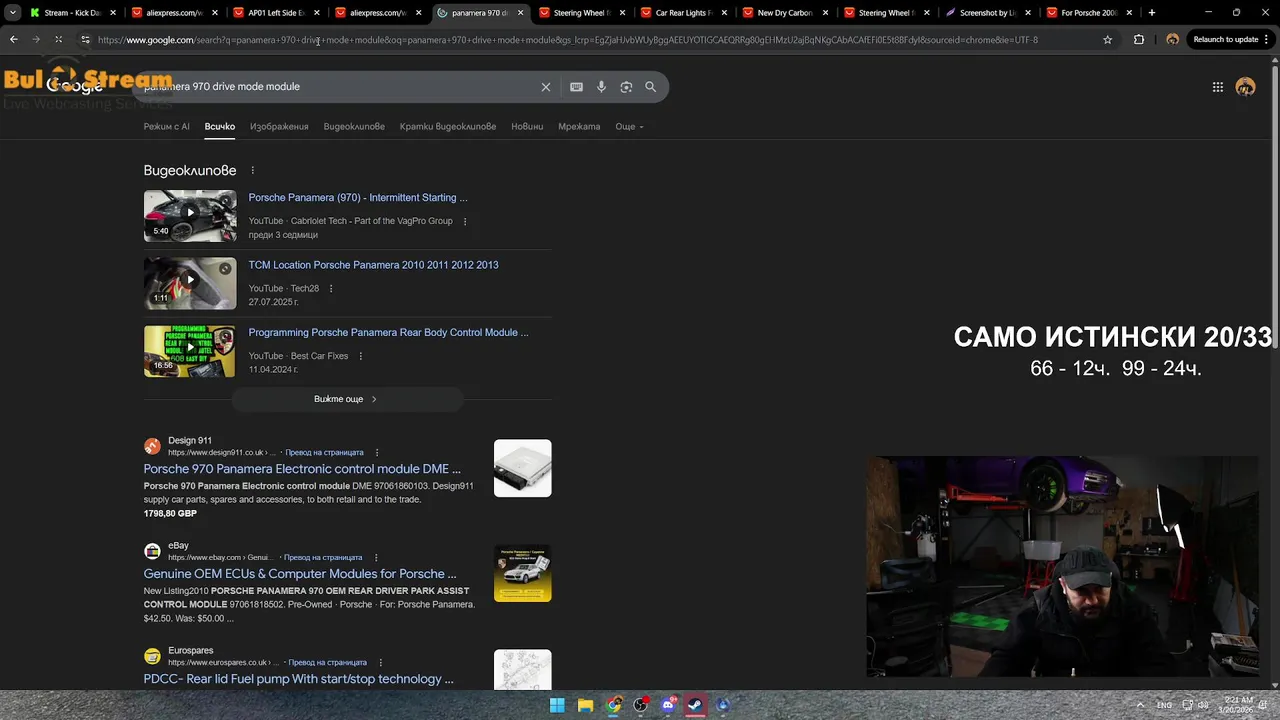
Task: Stop loading the page
Action: pyautogui.click(x=58, y=40)
